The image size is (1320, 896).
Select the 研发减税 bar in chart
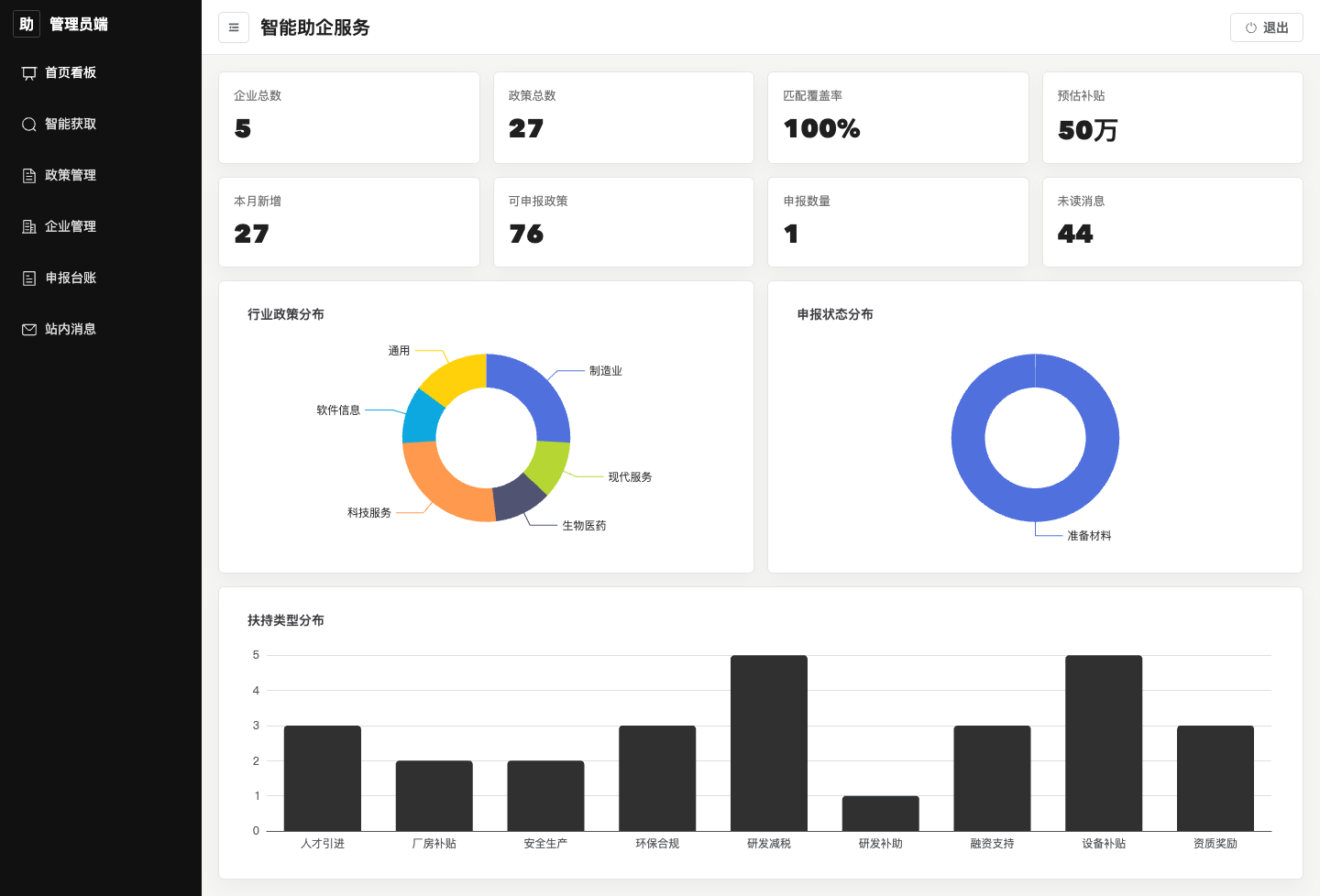769,743
